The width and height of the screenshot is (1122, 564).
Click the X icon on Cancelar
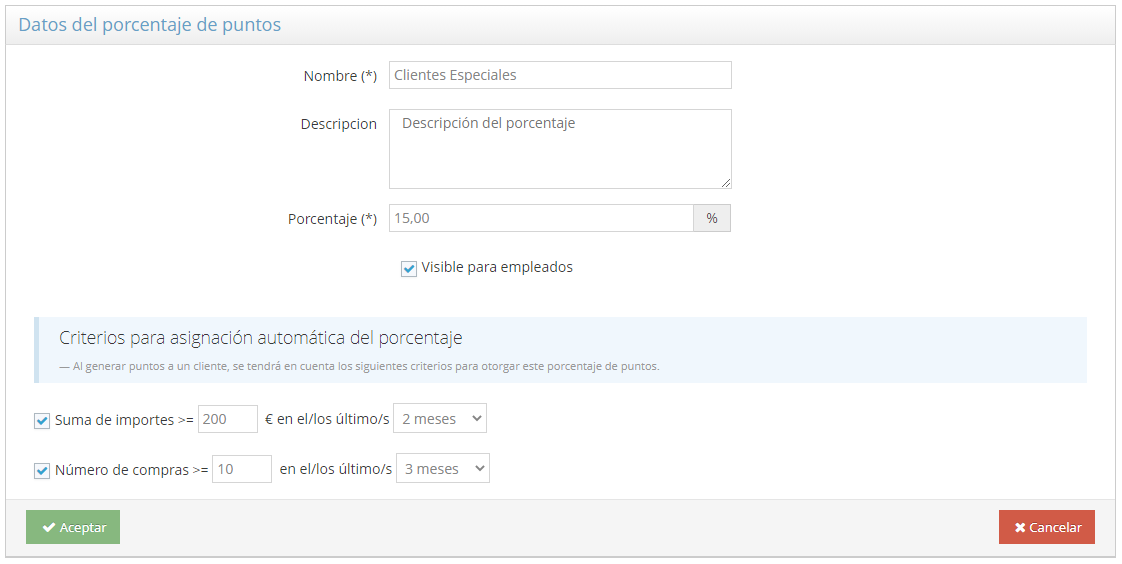point(1020,528)
